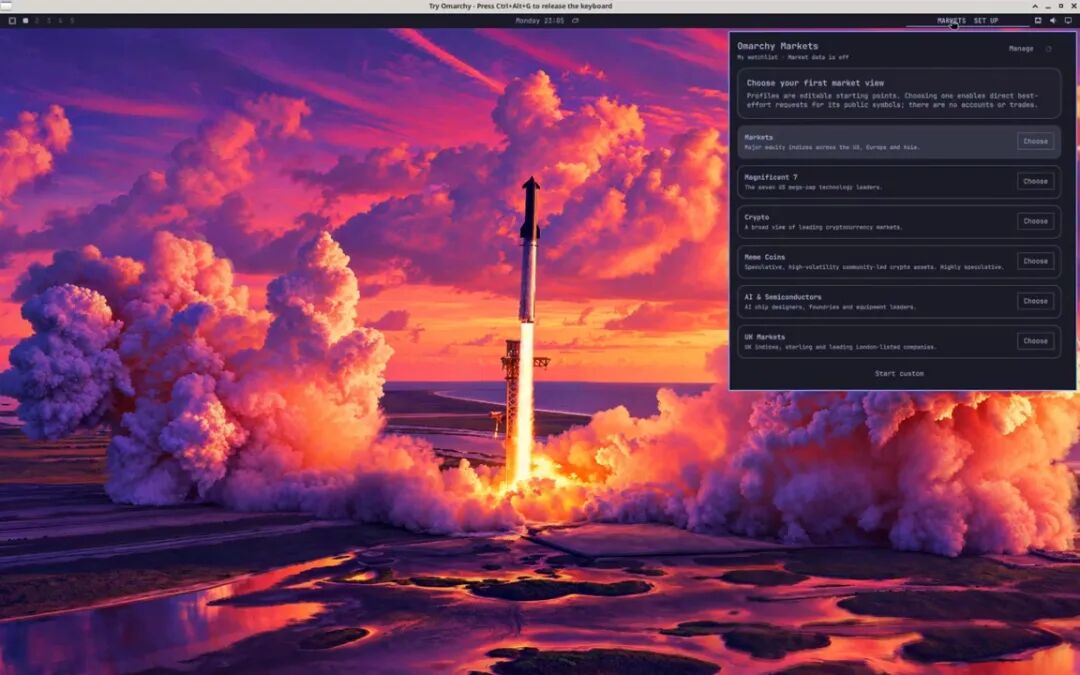The width and height of the screenshot is (1080, 675).
Task: Click the 'Crypto' profile name
Action: coord(756,217)
